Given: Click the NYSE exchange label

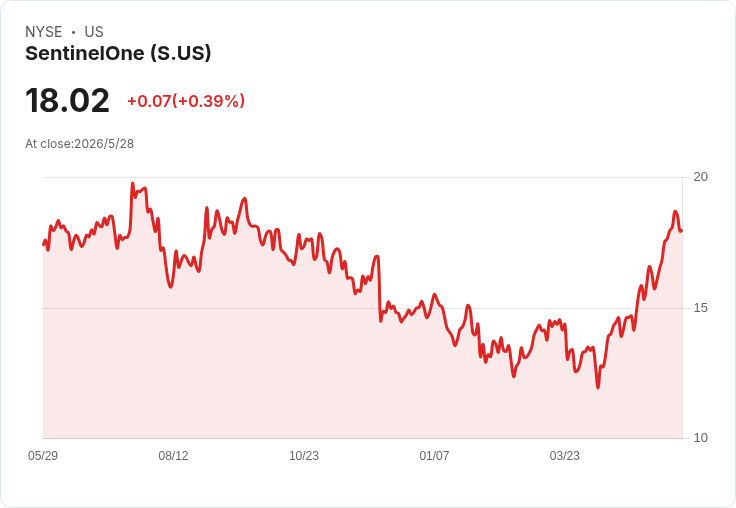Looking at the screenshot, I should (x=44, y=32).
